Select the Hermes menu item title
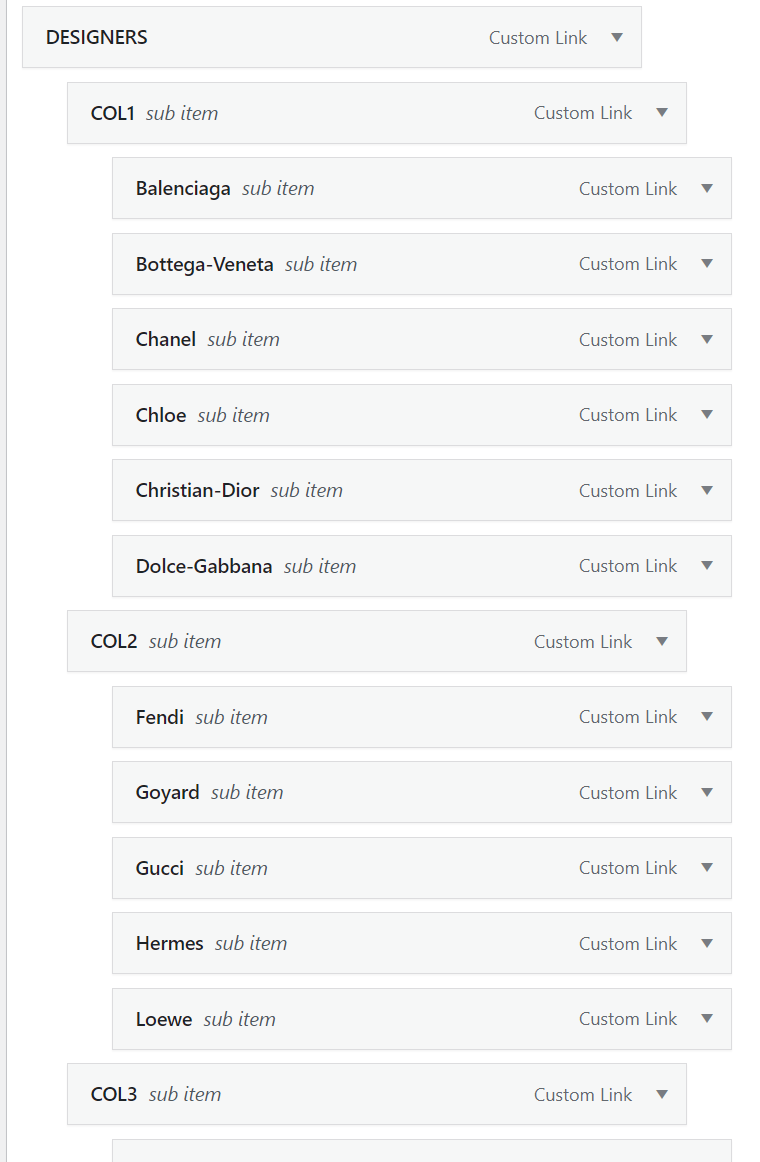Image resolution: width=760 pixels, height=1162 pixels. (x=170, y=943)
